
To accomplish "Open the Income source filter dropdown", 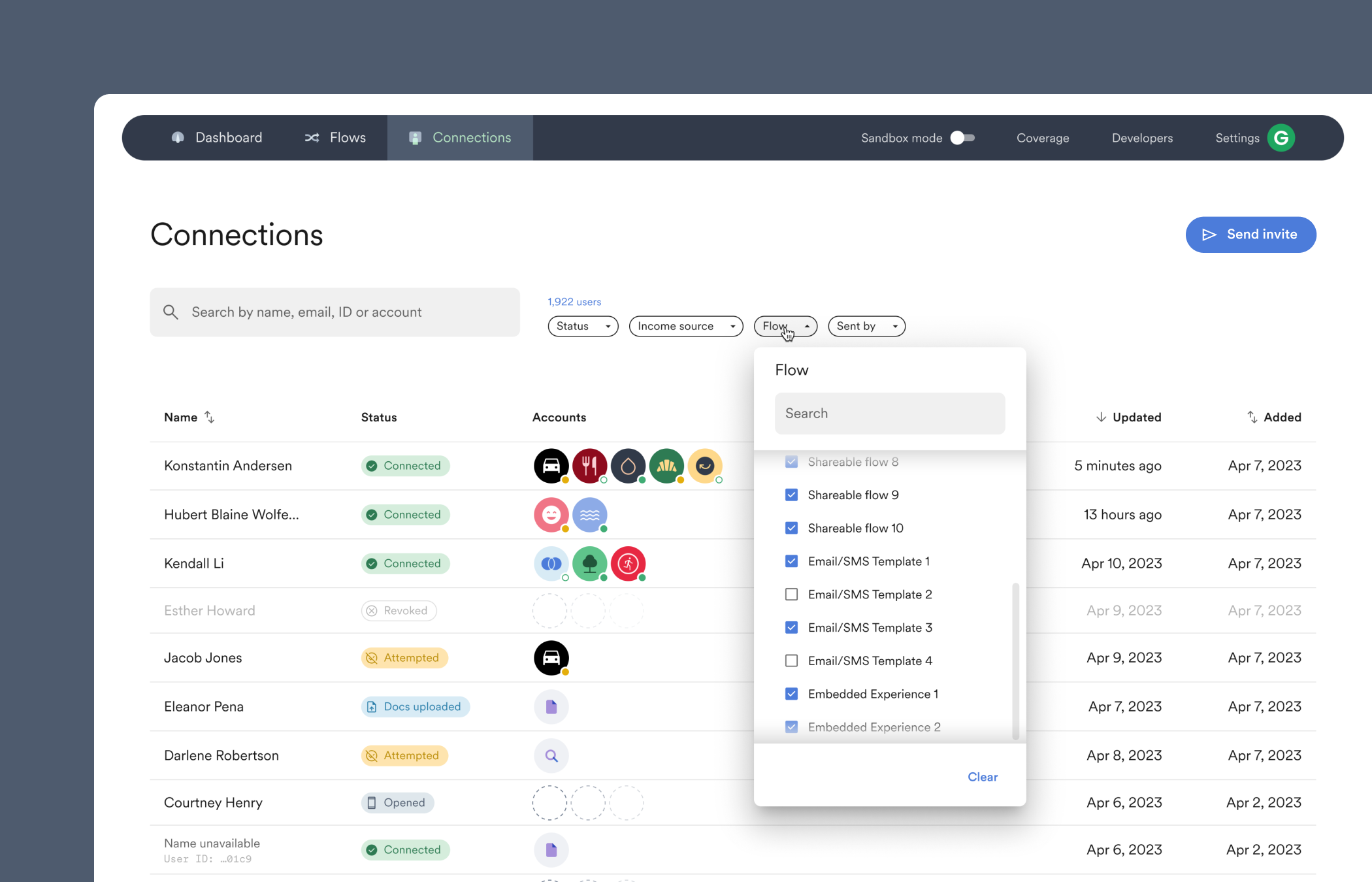I will [x=686, y=326].
